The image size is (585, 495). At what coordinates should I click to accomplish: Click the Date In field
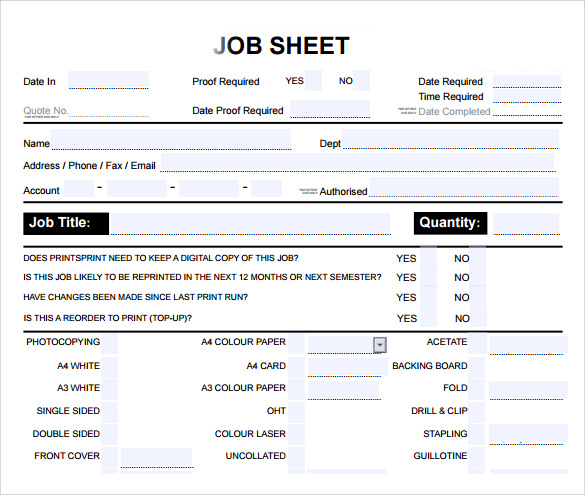point(109,80)
